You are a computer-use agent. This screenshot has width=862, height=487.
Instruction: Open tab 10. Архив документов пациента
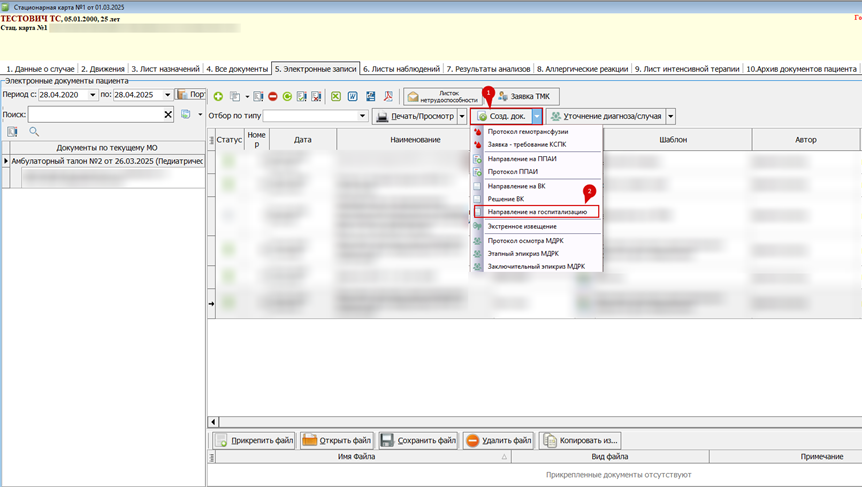pos(801,69)
